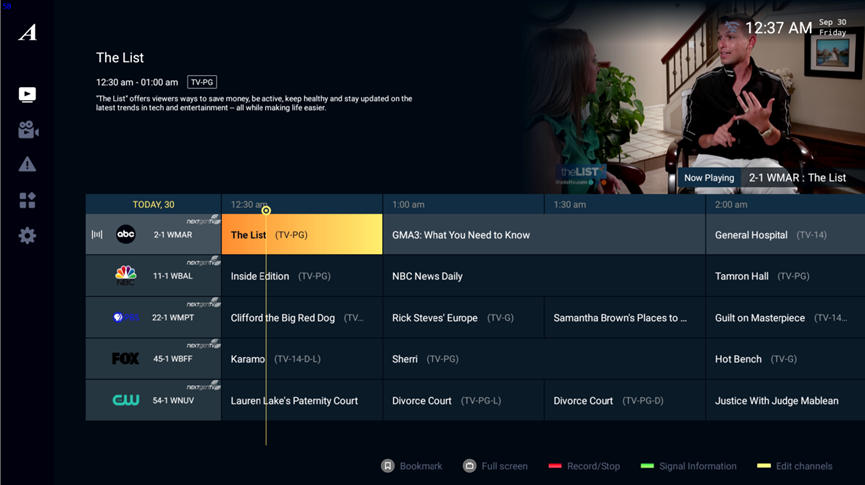This screenshot has width=865, height=485.
Task: Open the alerts triangle icon in sidebar
Action: click(27, 164)
